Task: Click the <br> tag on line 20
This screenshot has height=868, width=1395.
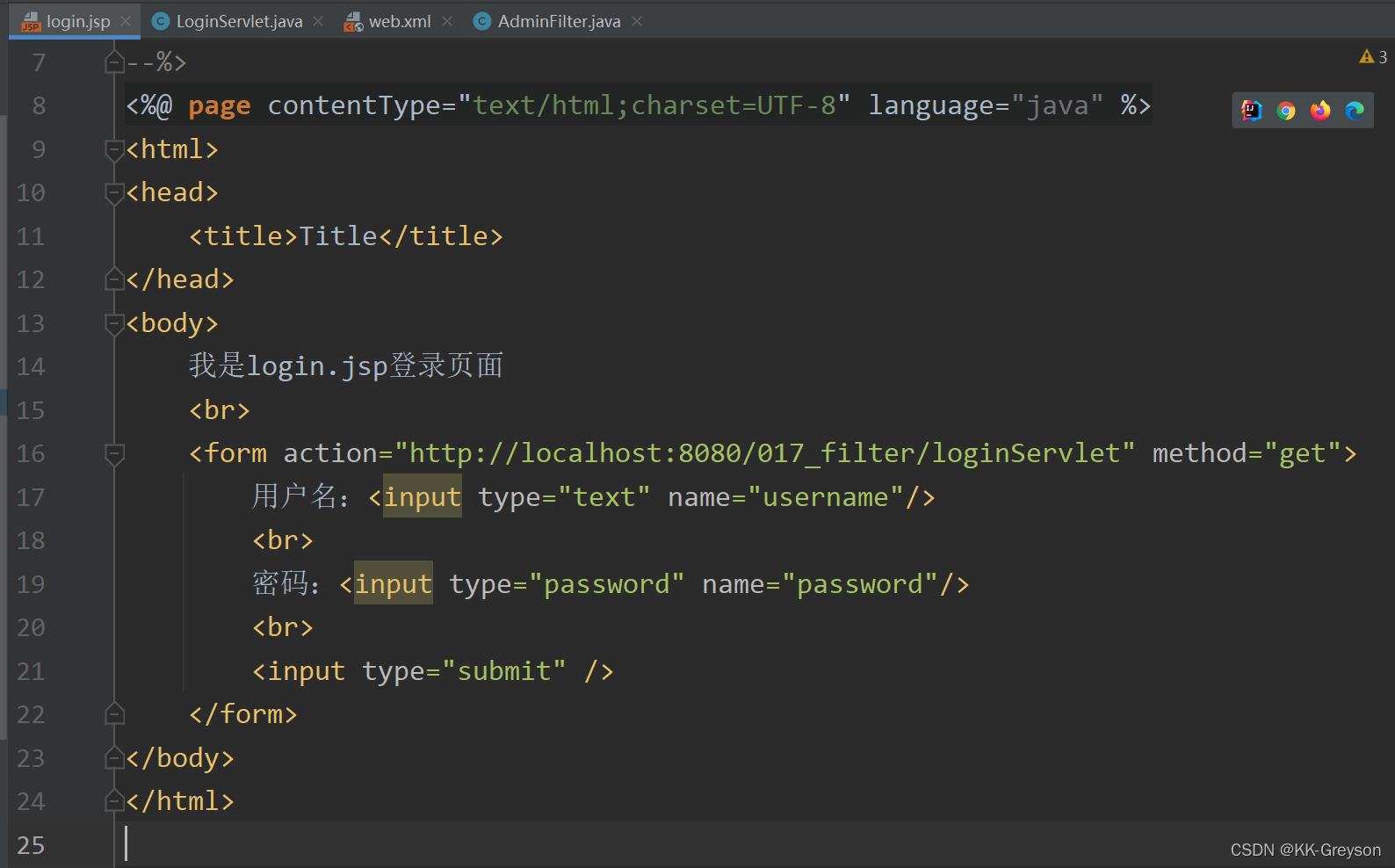Action: pos(283,627)
